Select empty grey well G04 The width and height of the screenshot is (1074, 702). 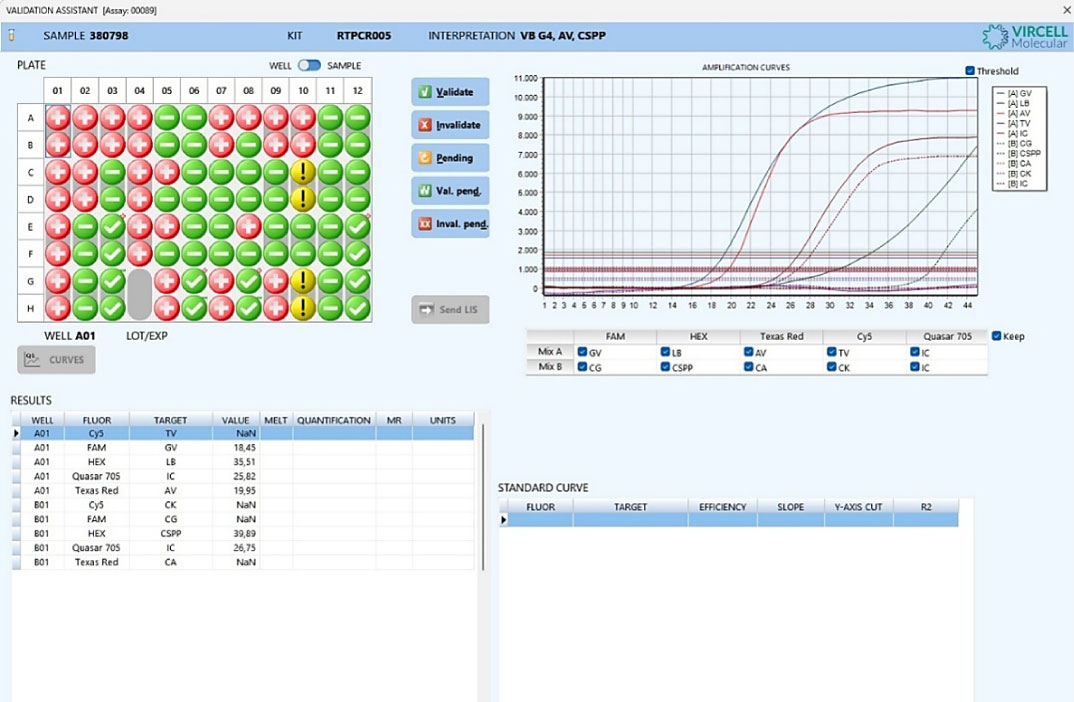click(139, 294)
